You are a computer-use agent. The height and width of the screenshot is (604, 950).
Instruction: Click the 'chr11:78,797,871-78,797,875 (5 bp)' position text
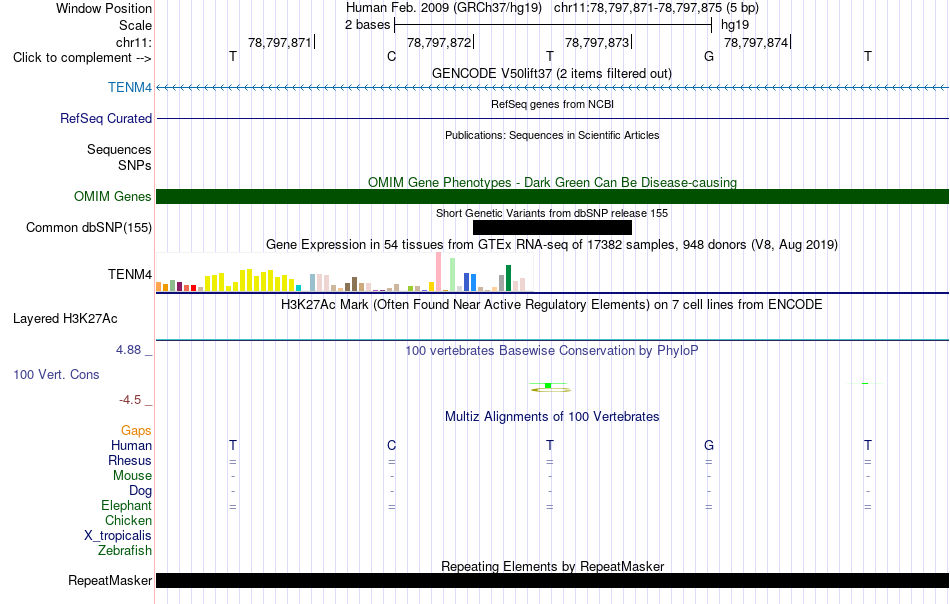pos(656,8)
